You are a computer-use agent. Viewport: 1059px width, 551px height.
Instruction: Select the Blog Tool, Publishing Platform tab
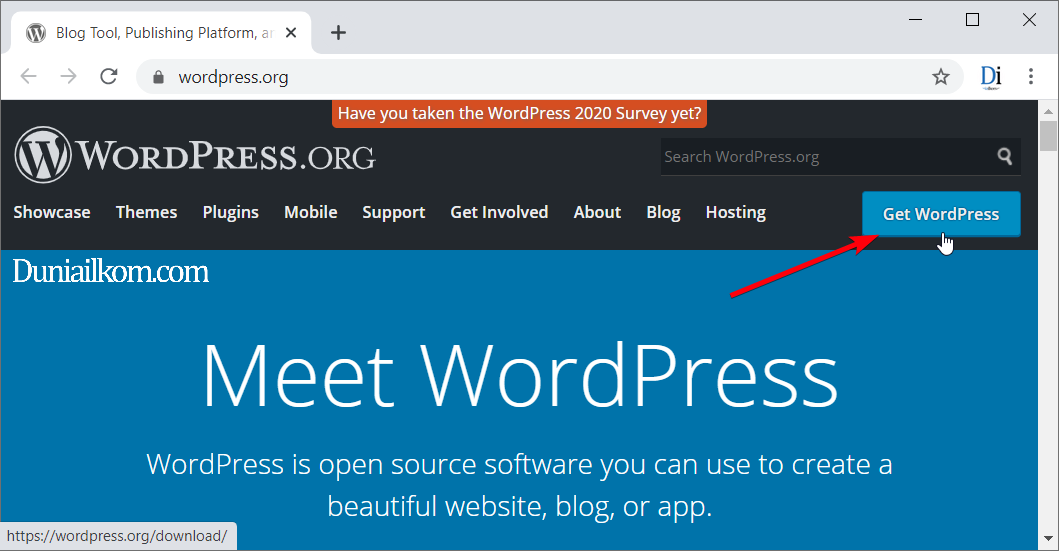point(161,32)
